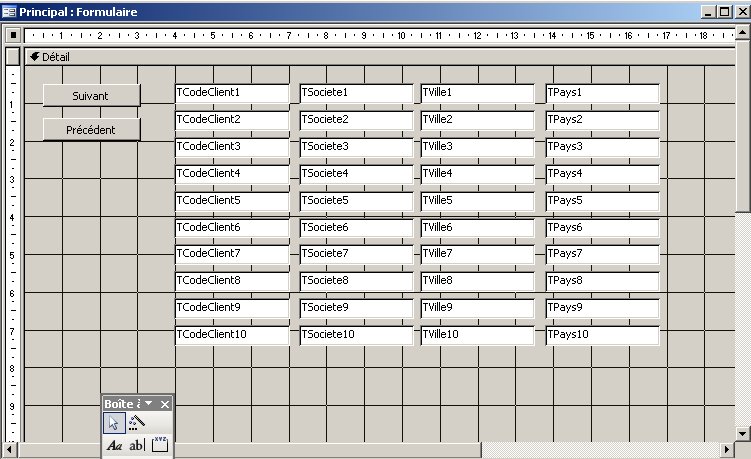Screen dimensions: 751x459
Task: Click the Suivant button
Action: [x=91, y=95]
